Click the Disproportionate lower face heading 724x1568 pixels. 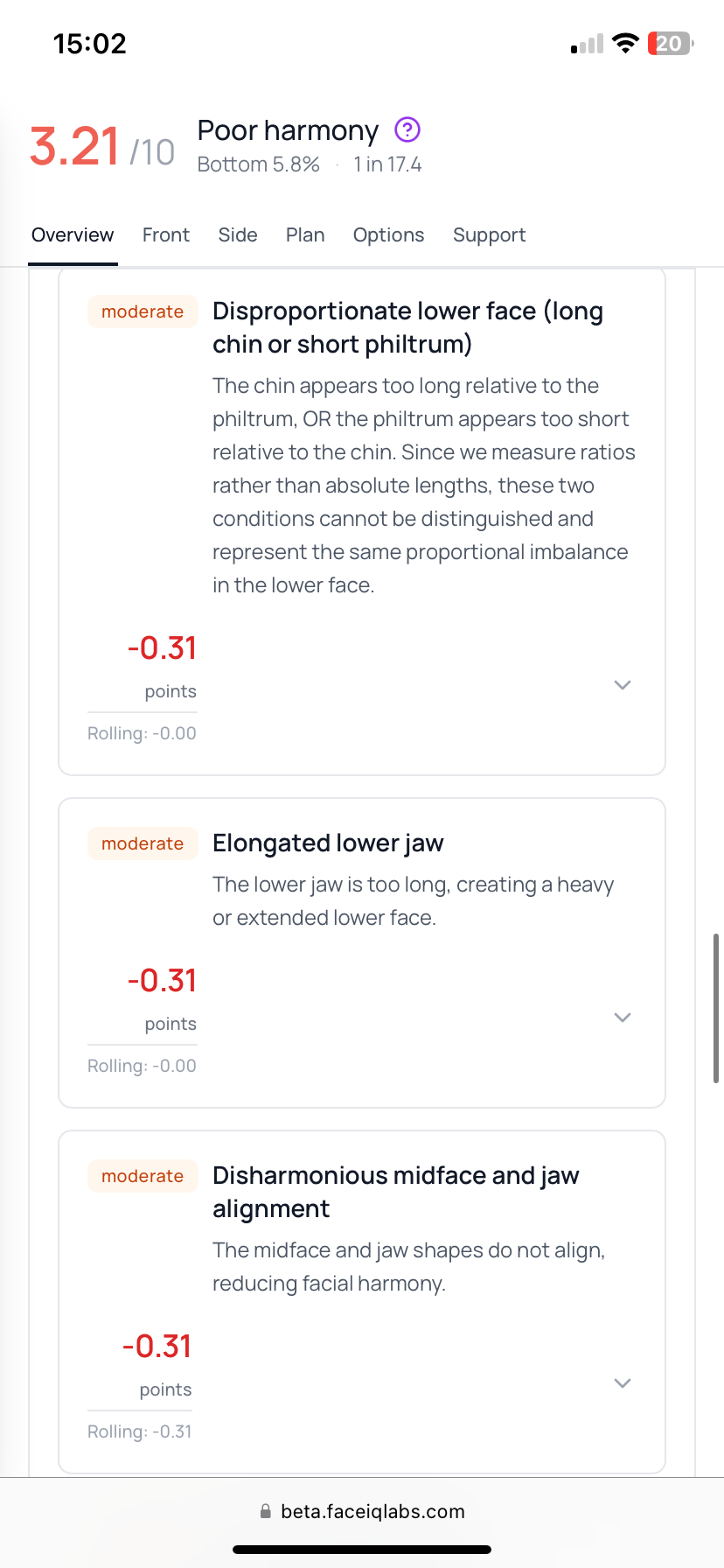(x=407, y=327)
